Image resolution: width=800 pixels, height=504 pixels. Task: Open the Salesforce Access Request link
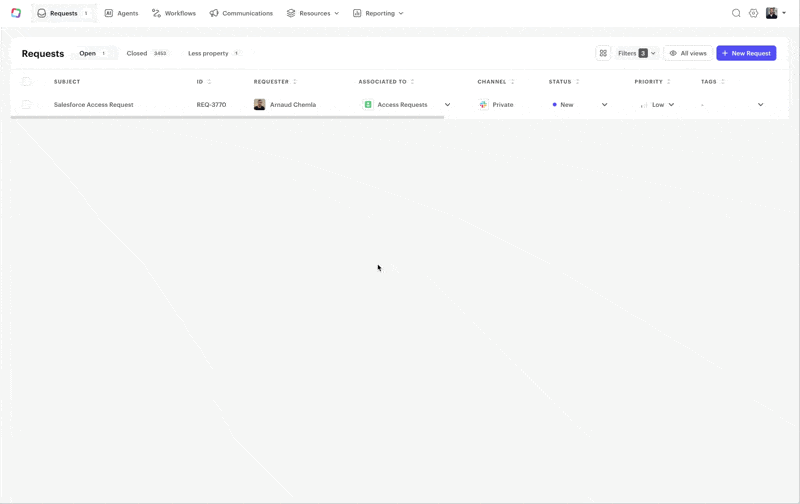[x=94, y=105]
